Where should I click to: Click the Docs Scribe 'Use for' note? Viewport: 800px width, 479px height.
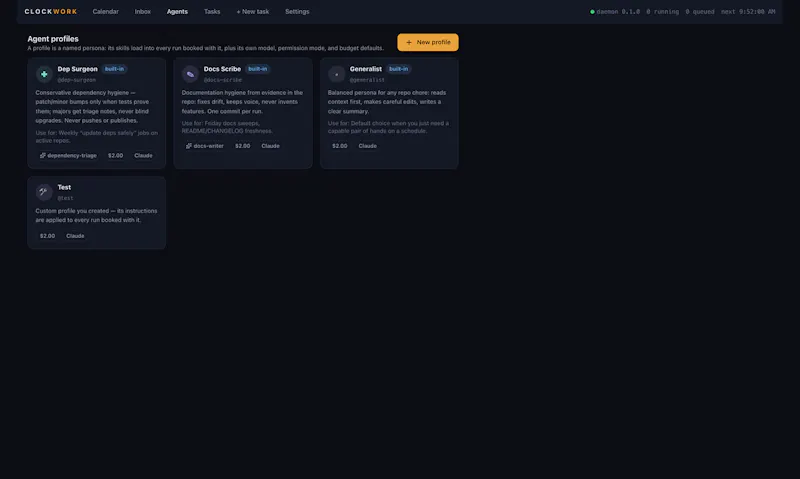click(227, 127)
